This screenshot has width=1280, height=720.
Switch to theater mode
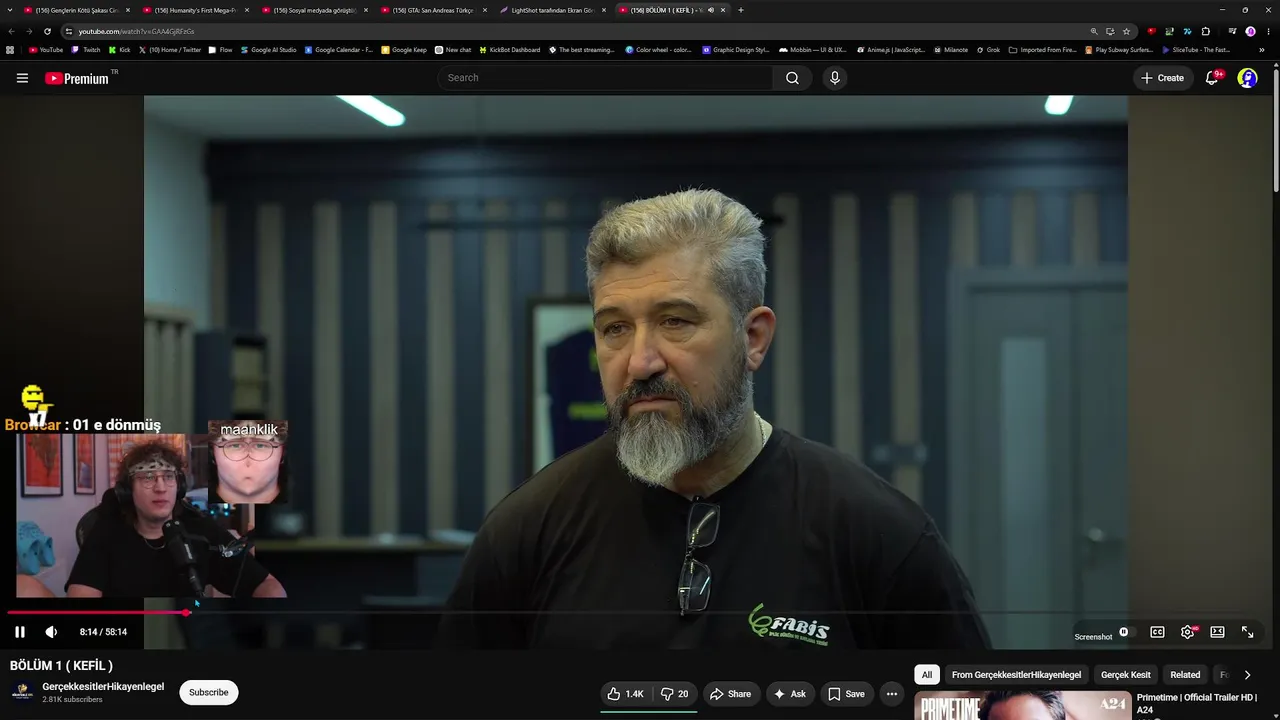(x=1217, y=632)
